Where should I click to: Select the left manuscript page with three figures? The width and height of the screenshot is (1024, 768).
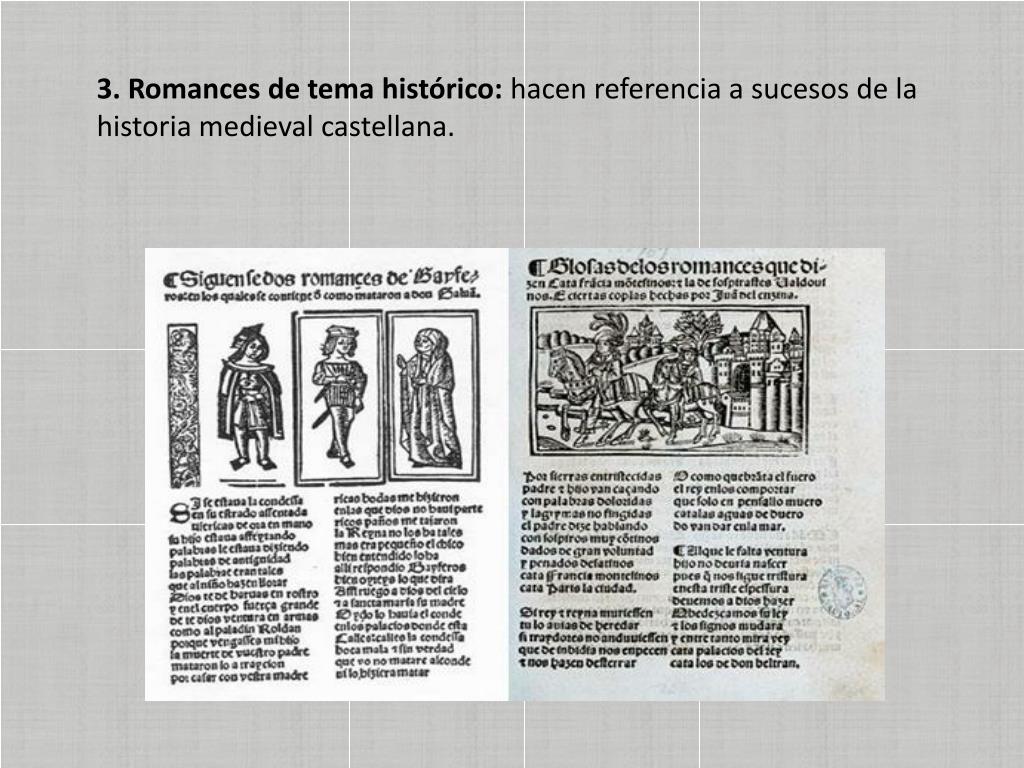tap(327, 475)
